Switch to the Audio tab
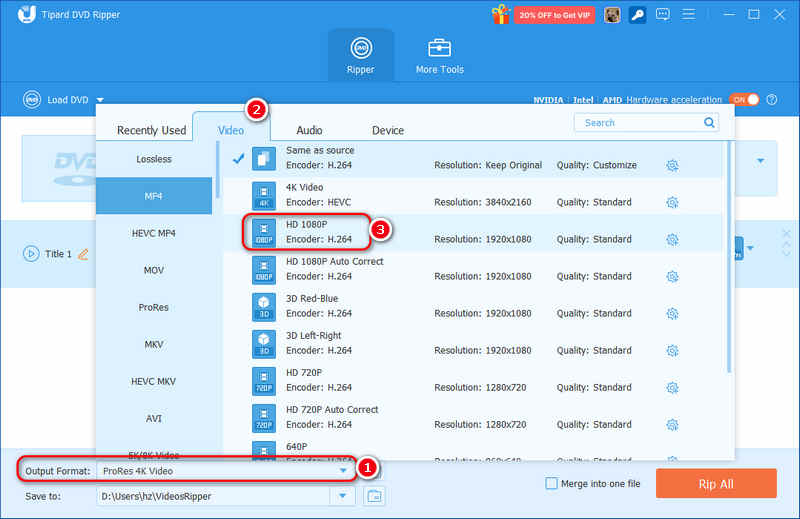The height and width of the screenshot is (519, 800). point(309,130)
